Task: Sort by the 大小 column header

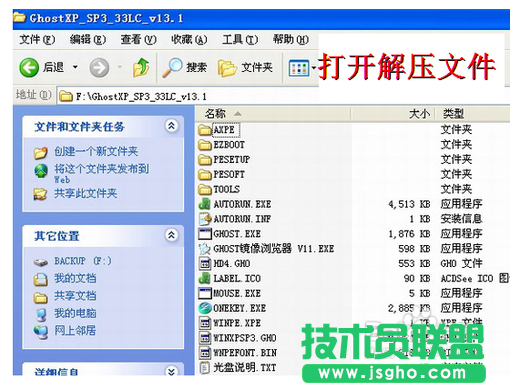Action: 393,114
